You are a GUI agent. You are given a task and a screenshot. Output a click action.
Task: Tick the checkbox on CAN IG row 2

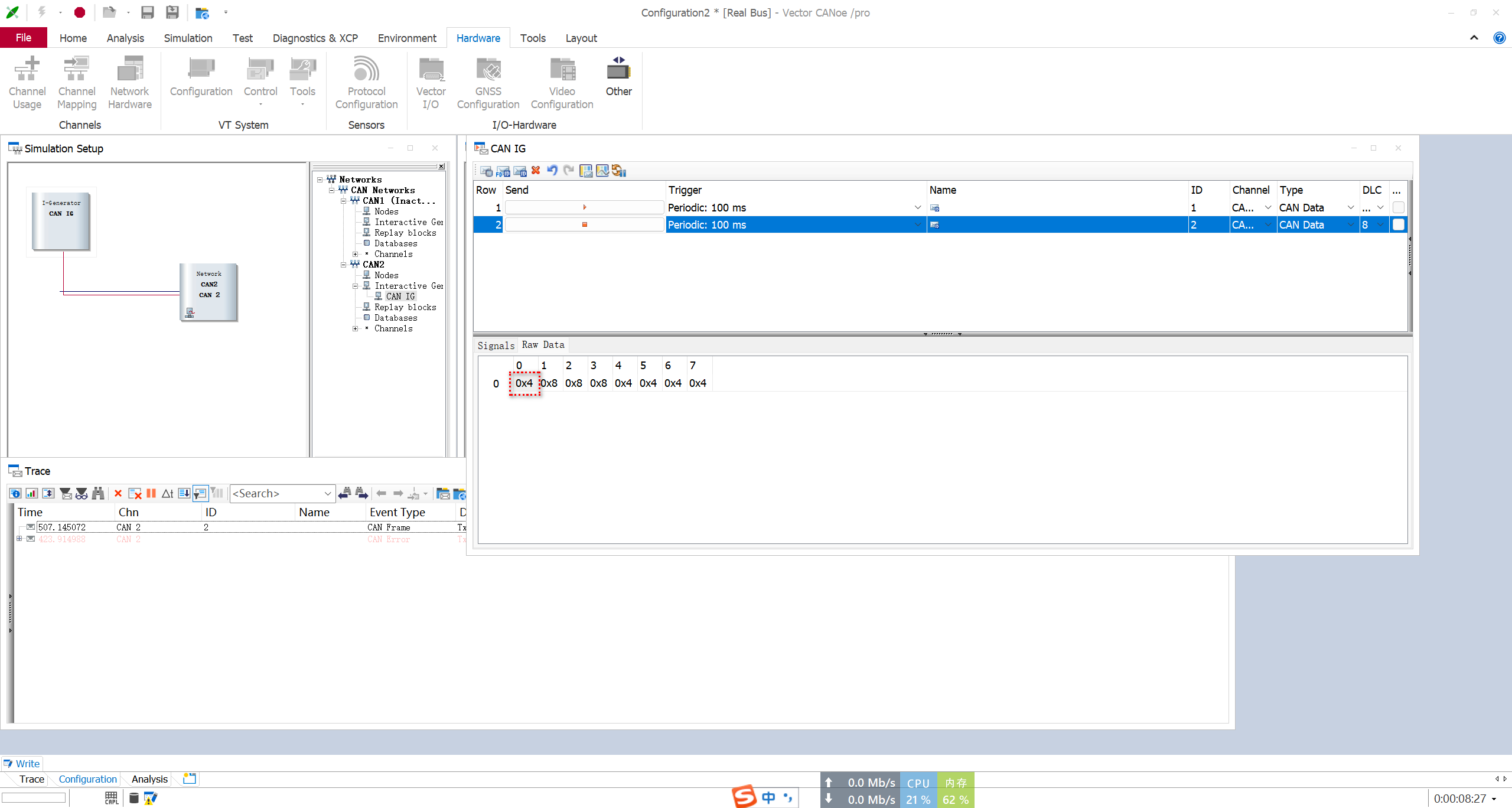pyautogui.click(x=1398, y=224)
